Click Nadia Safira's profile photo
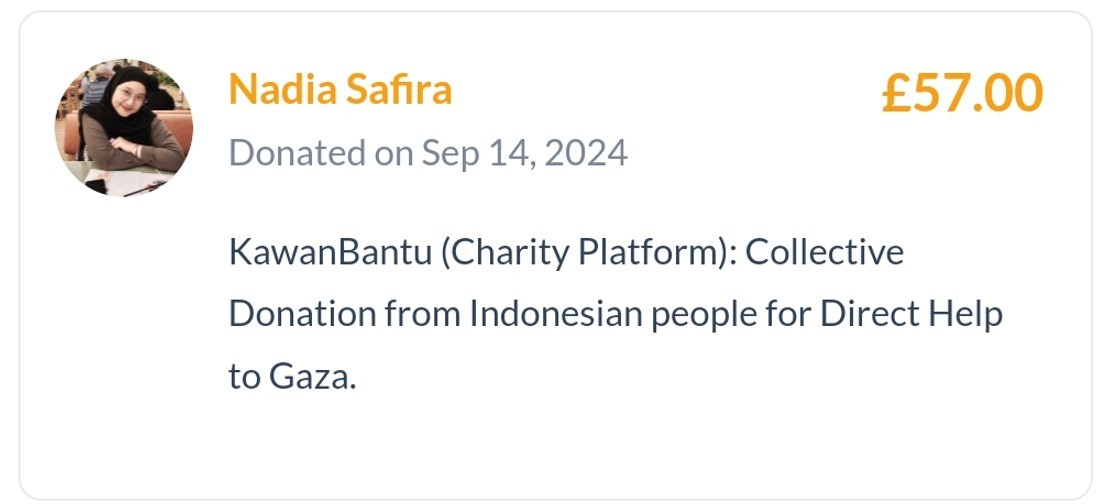 123,127
